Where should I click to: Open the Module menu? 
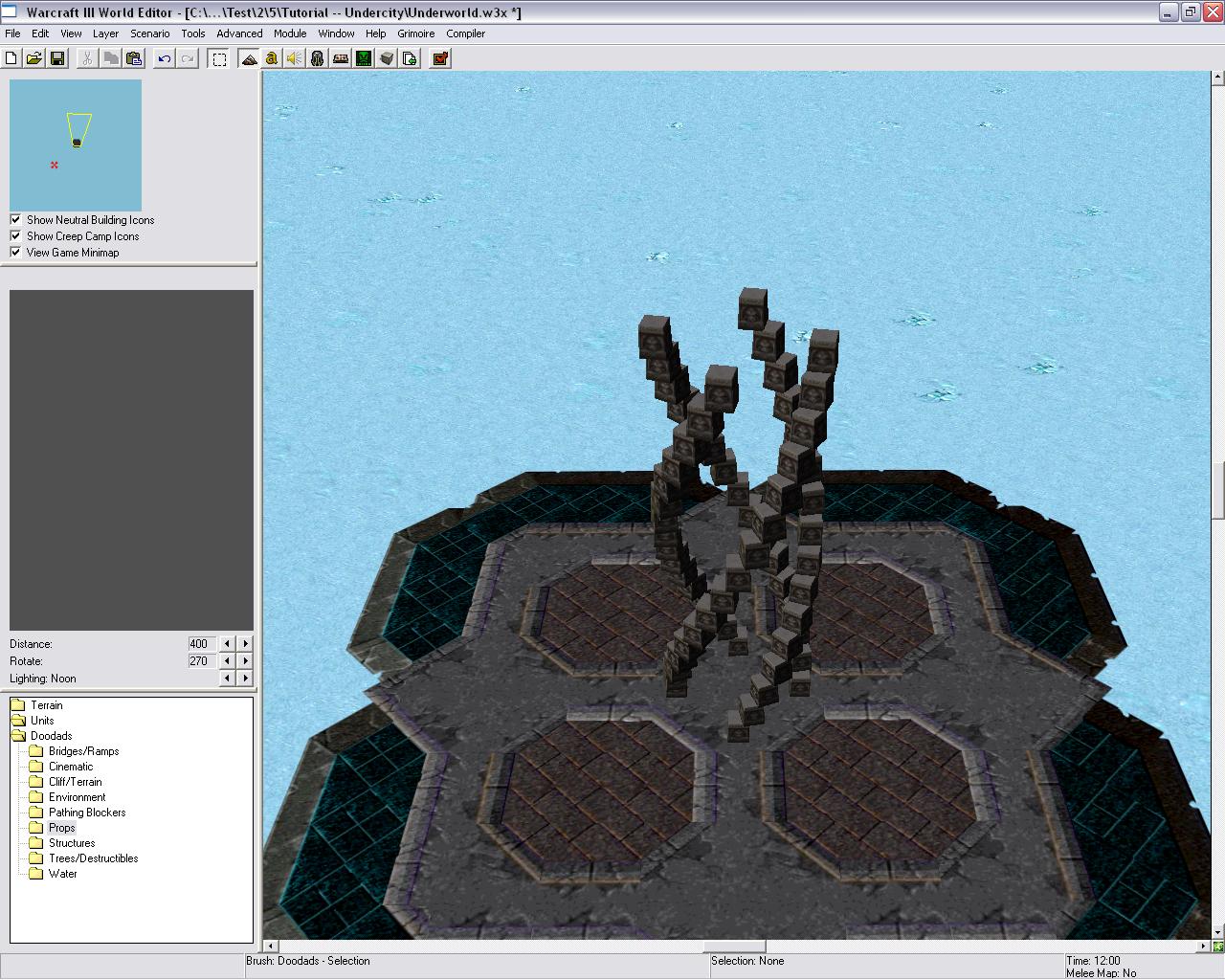pos(290,33)
